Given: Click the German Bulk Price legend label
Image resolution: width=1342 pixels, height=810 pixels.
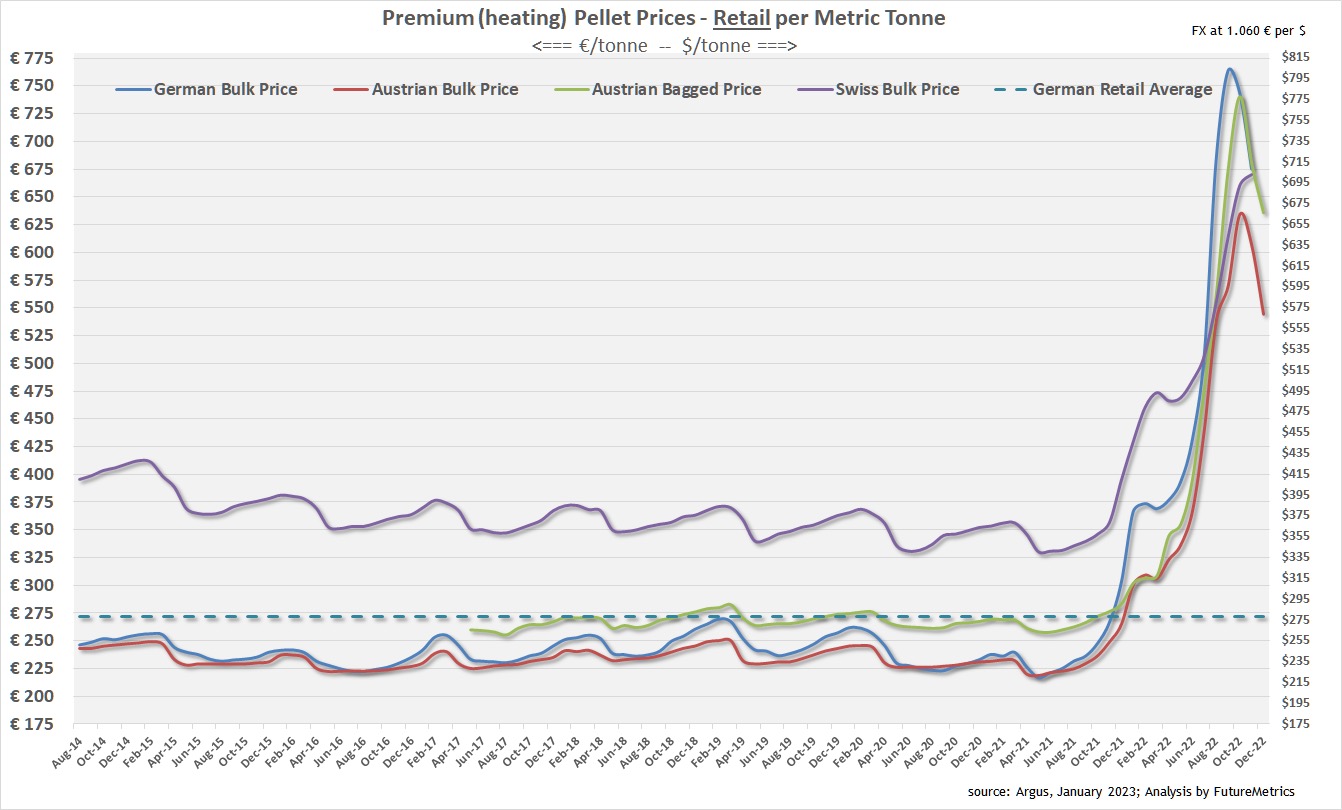Looking at the screenshot, I should (x=225, y=89).
